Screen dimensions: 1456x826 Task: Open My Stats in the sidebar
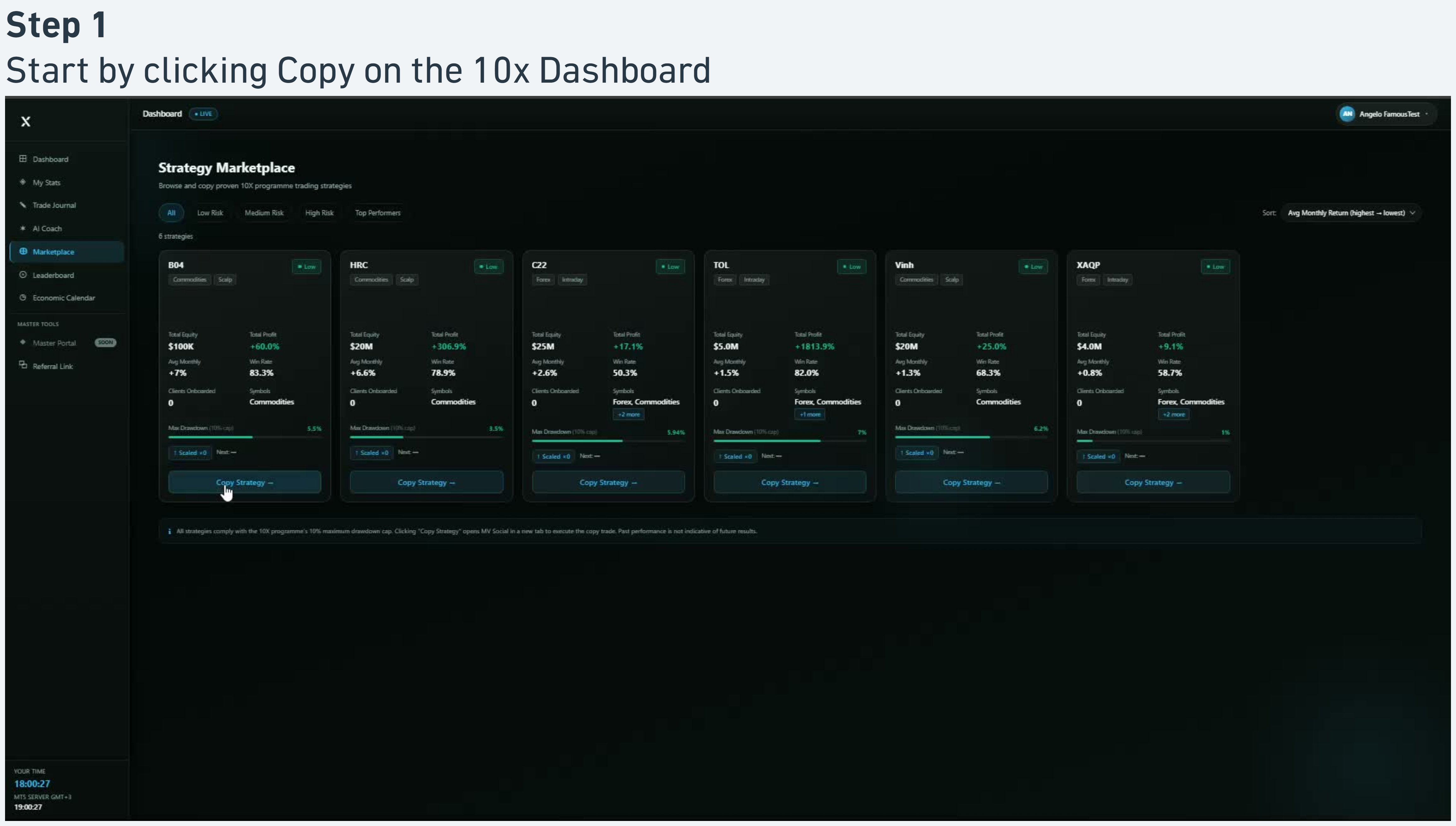click(x=67, y=182)
